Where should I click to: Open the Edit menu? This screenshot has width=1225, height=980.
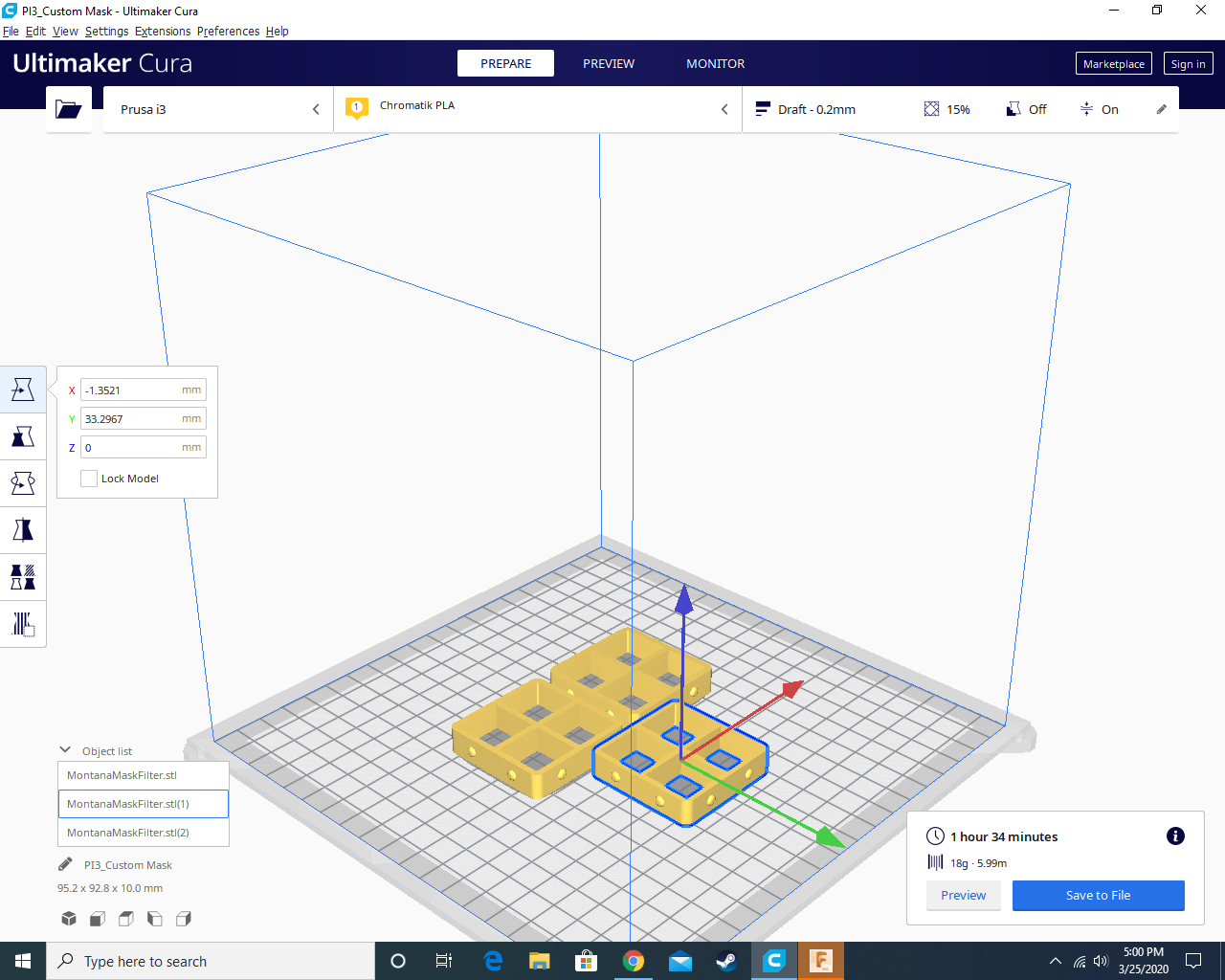pyautogui.click(x=35, y=31)
